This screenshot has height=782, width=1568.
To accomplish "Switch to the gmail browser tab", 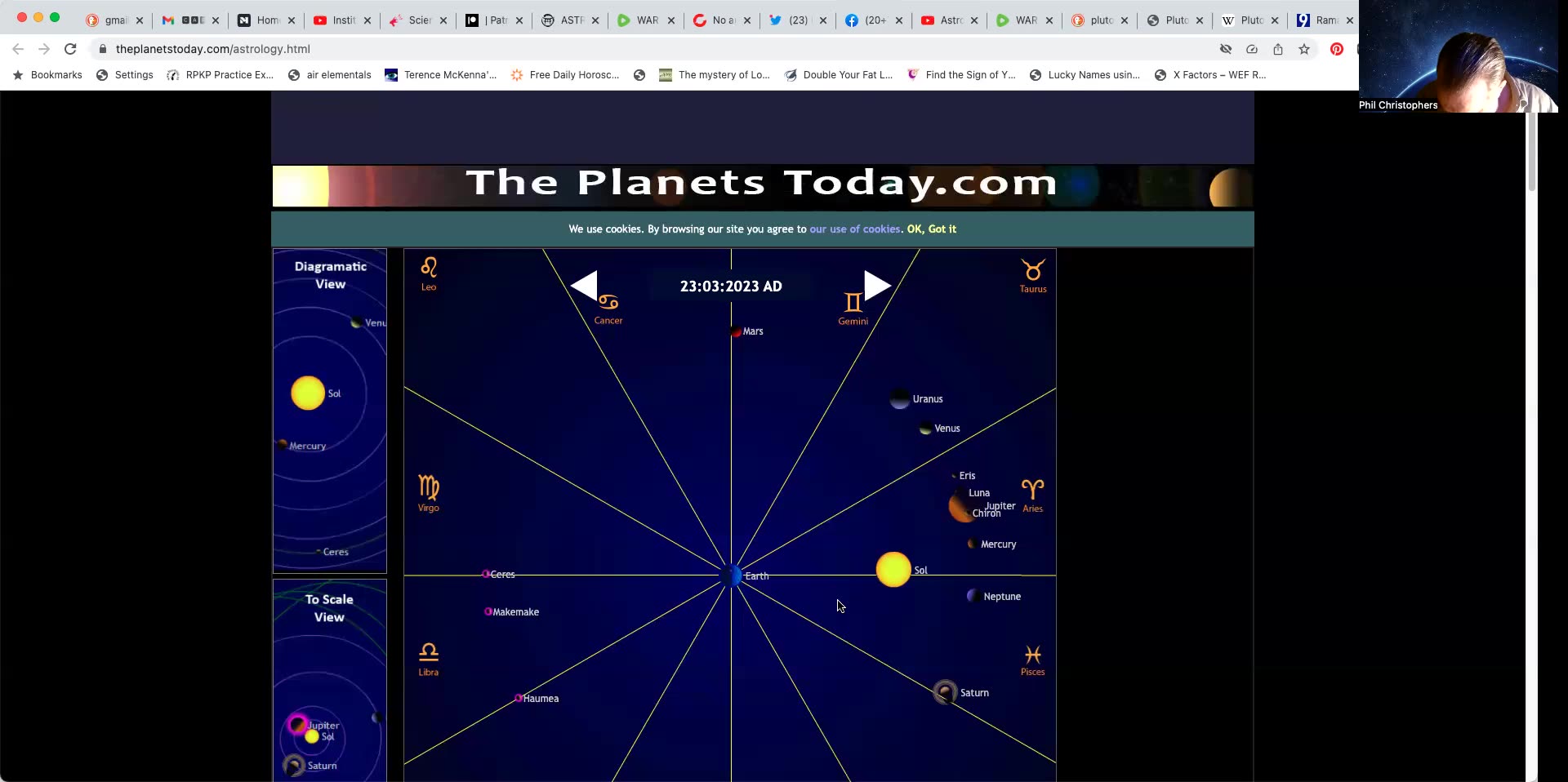I will tap(113, 20).
